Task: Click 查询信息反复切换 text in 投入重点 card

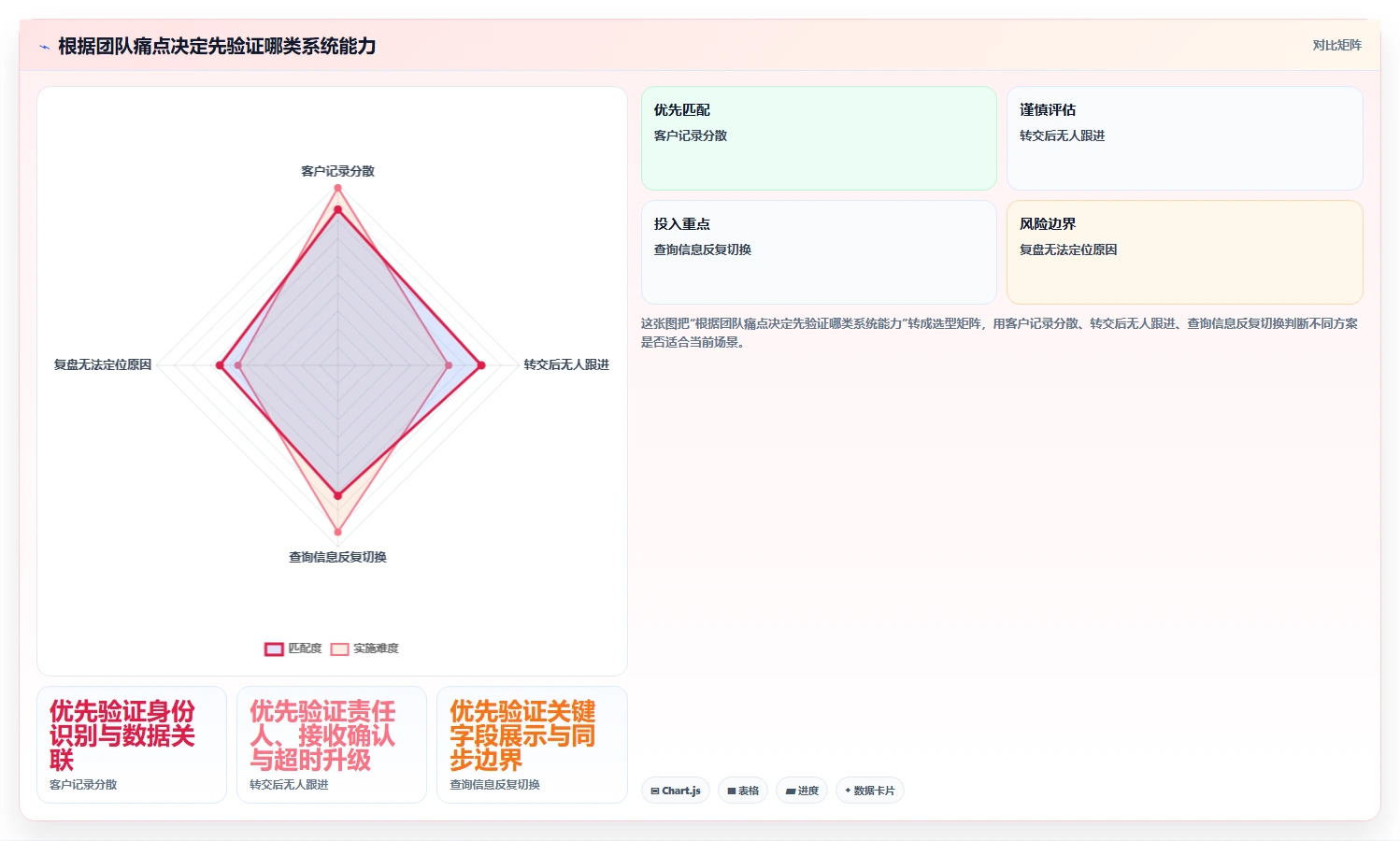Action: pos(703,249)
